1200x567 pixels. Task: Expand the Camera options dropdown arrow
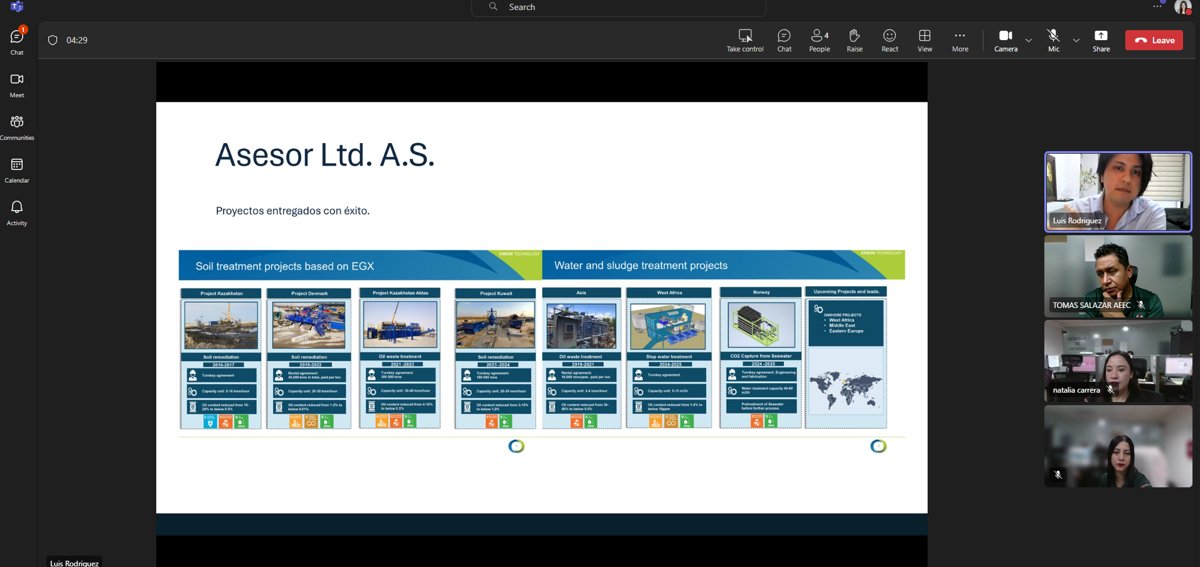coord(1028,40)
